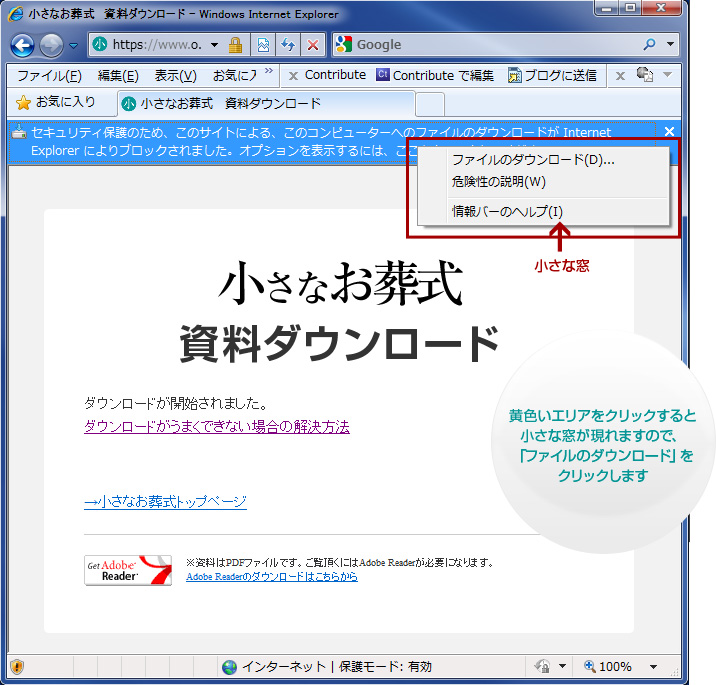The width and height of the screenshot is (716, 685).
Task: Click the red Stop loading icon
Action: tap(313, 45)
